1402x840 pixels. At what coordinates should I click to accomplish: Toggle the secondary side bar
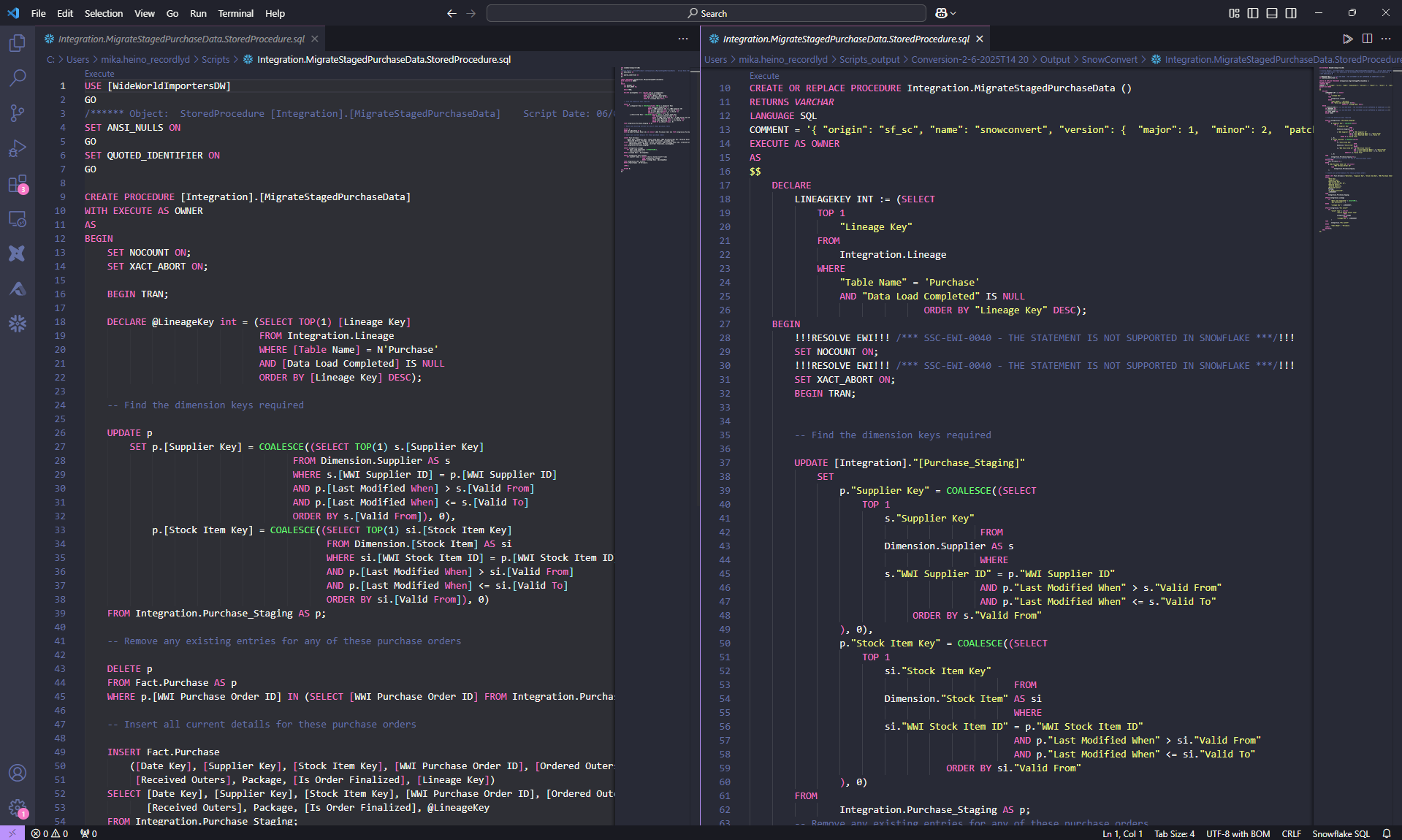[x=1291, y=13]
